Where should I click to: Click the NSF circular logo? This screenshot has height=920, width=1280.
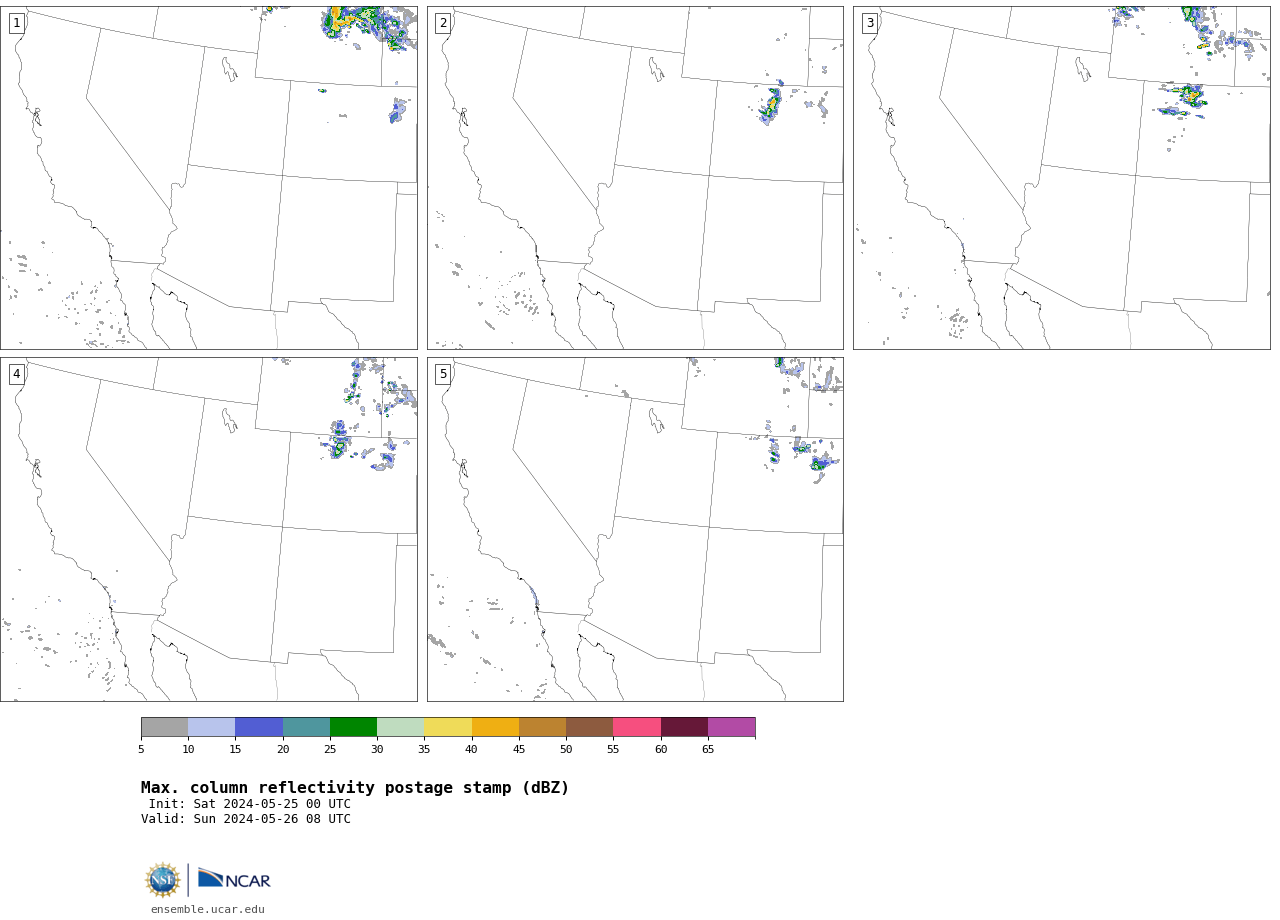pyautogui.click(x=162, y=880)
